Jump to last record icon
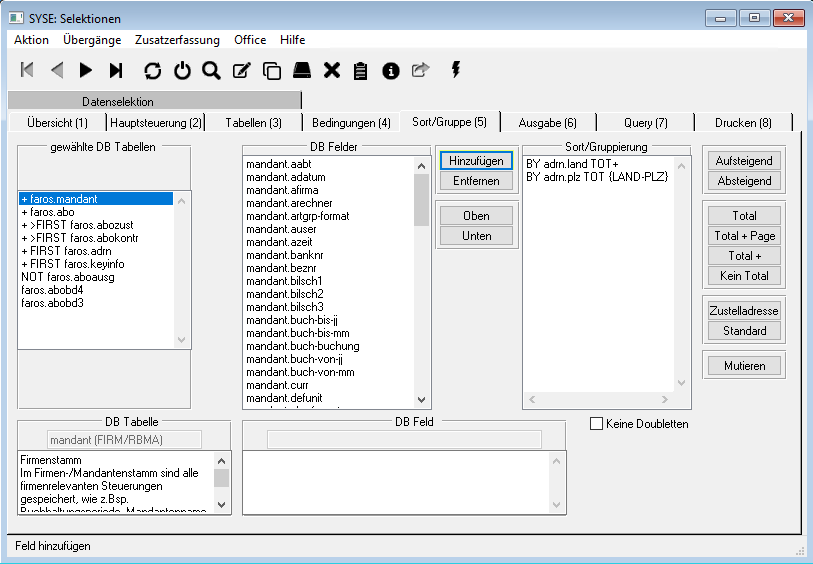This screenshot has height=564, width=813. 116,70
